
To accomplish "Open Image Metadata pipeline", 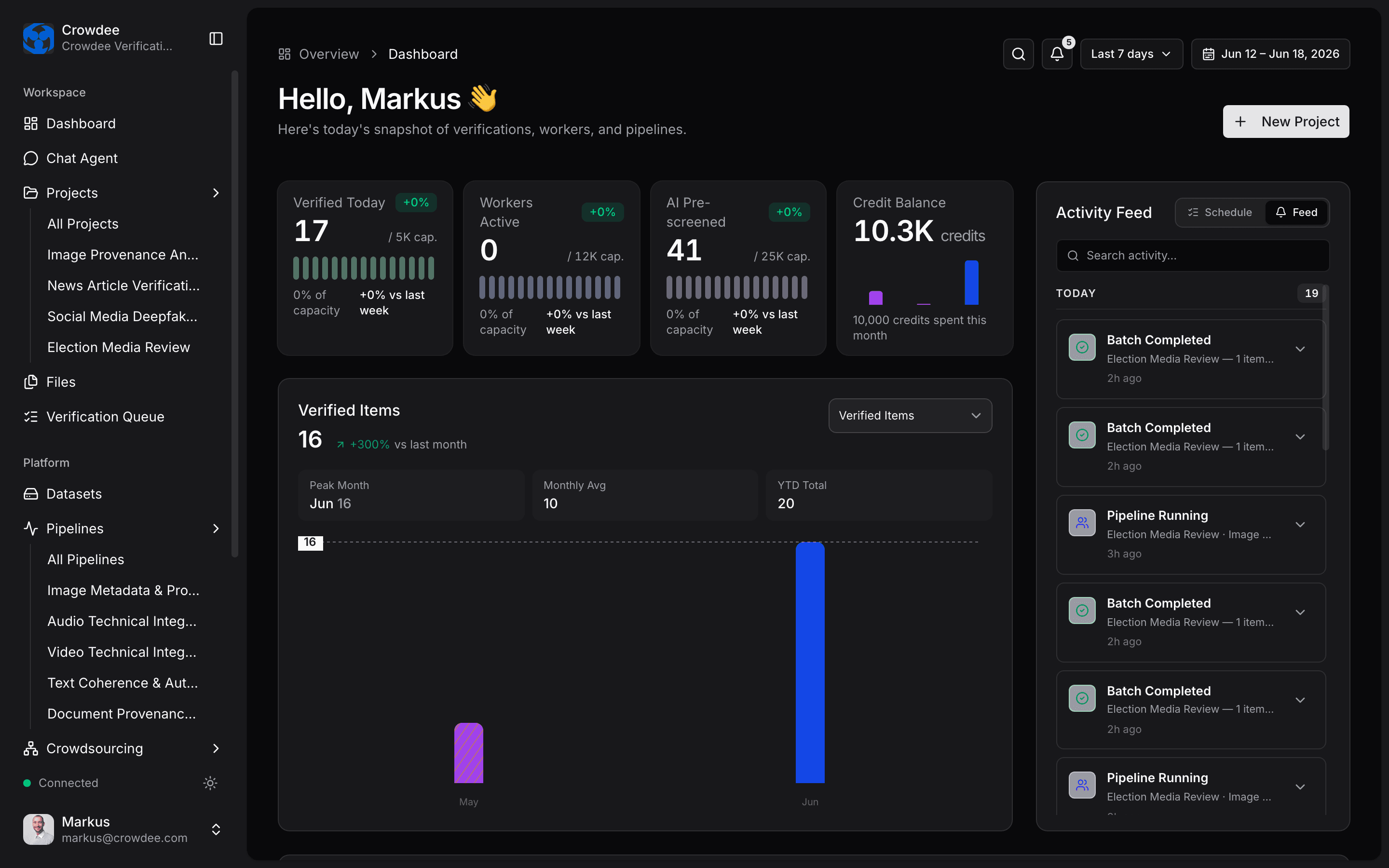I will [123, 590].
